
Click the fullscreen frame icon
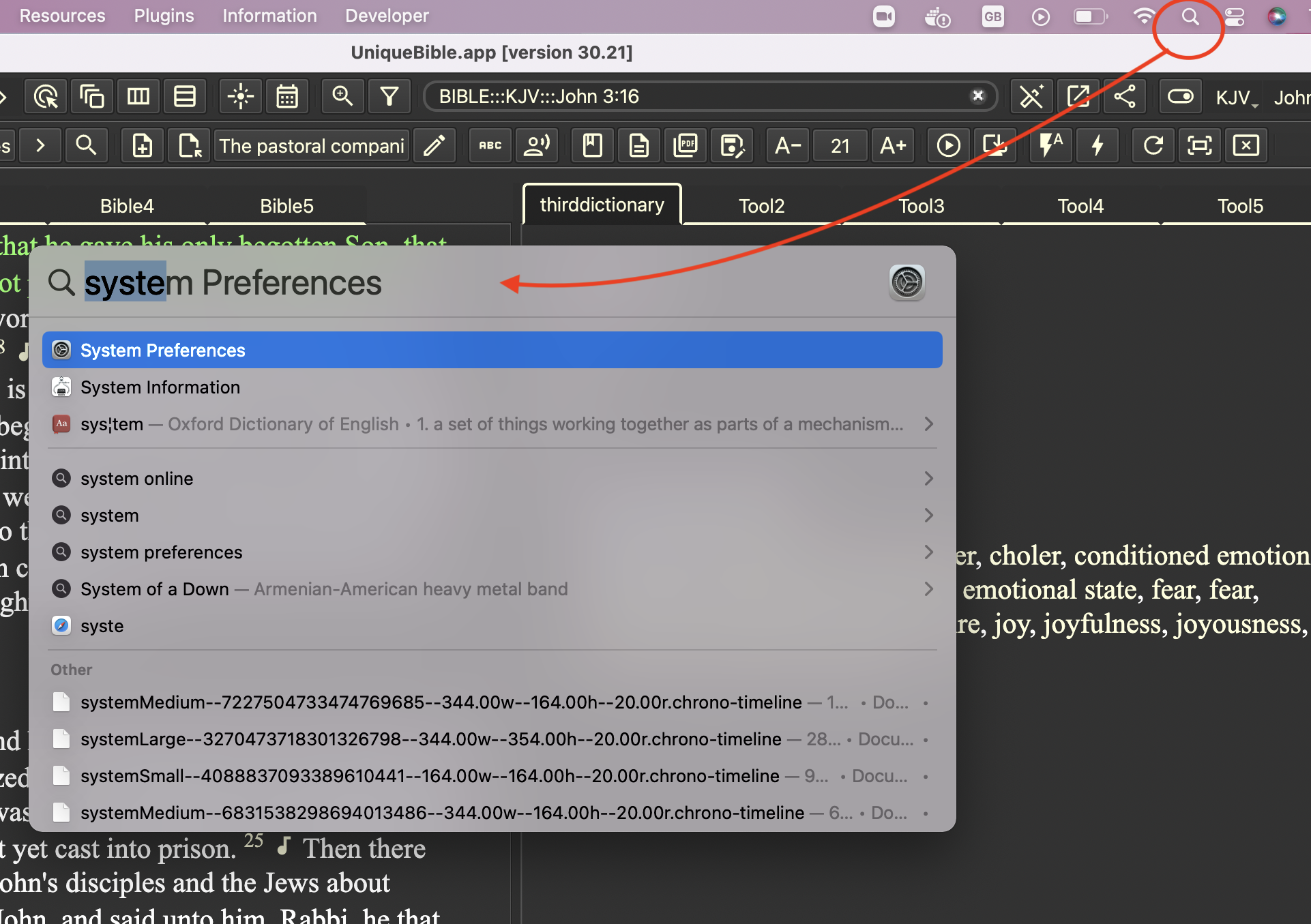coord(1199,145)
